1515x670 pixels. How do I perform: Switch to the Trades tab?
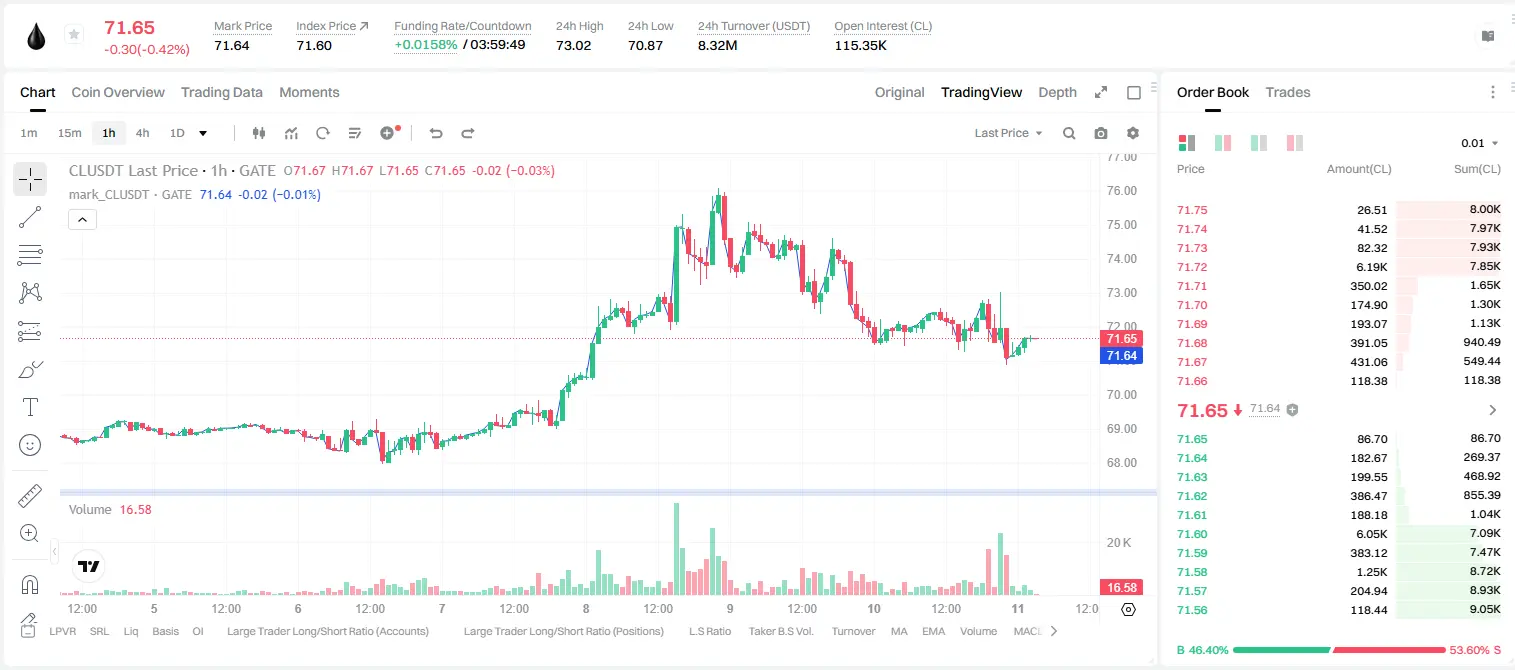tap(1288, 92)
